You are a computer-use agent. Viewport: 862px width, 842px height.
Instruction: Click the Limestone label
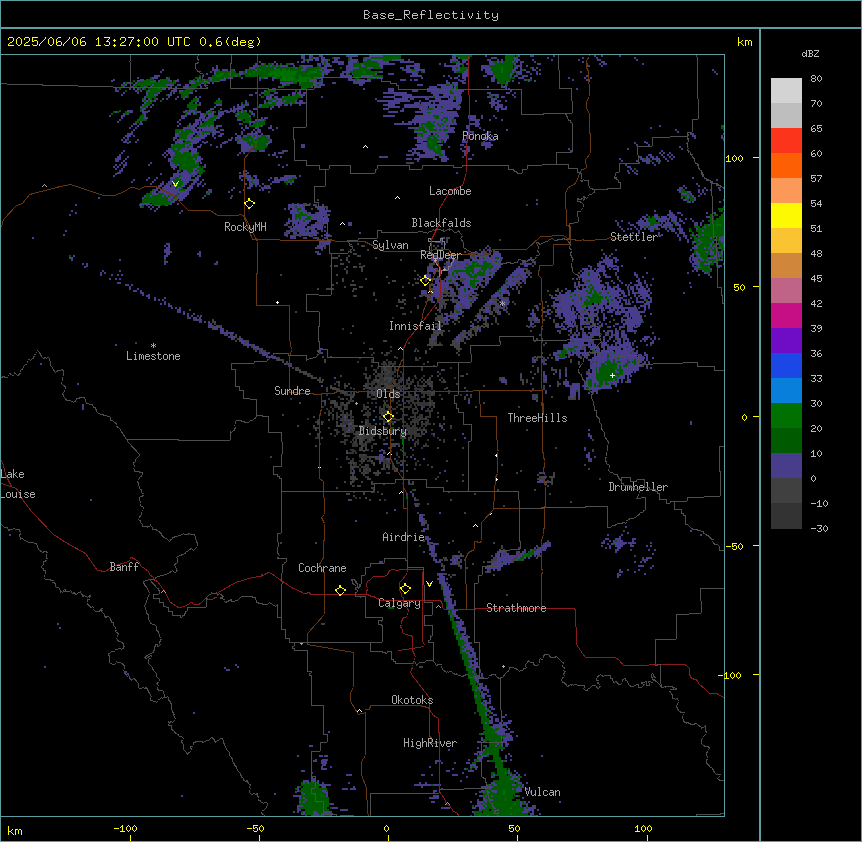click(x=153, y=356)
